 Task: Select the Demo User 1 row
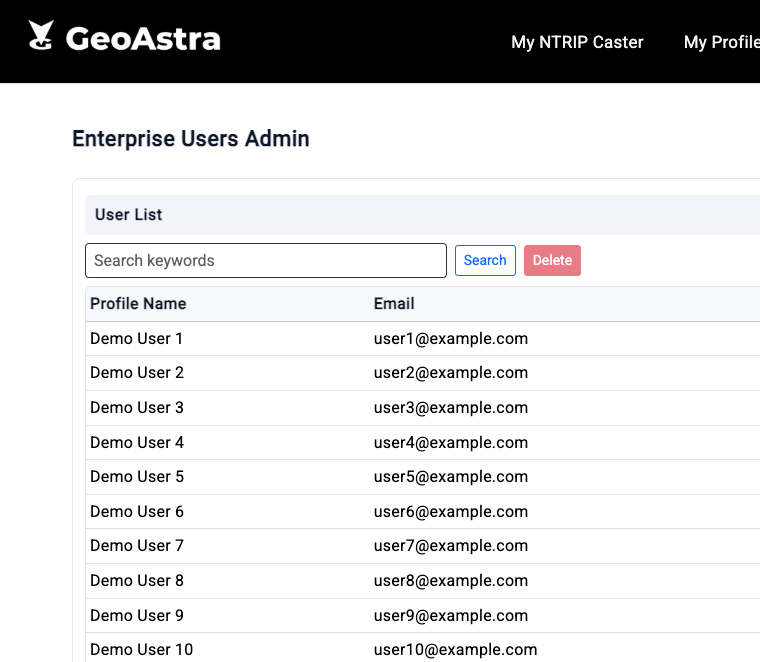tap(423, 338)
